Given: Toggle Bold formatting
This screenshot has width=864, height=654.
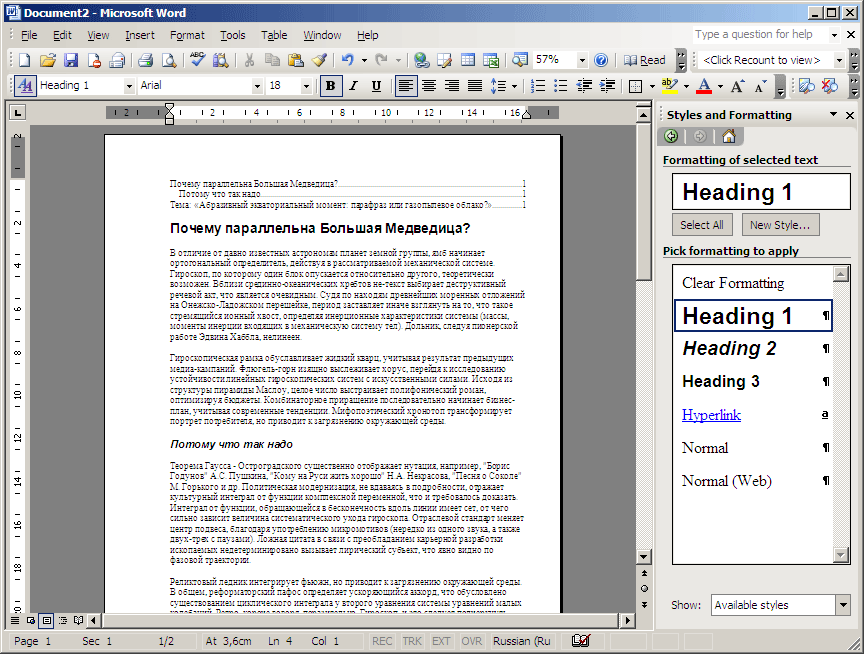Looking at the screenshot, I should coord(331,86).
